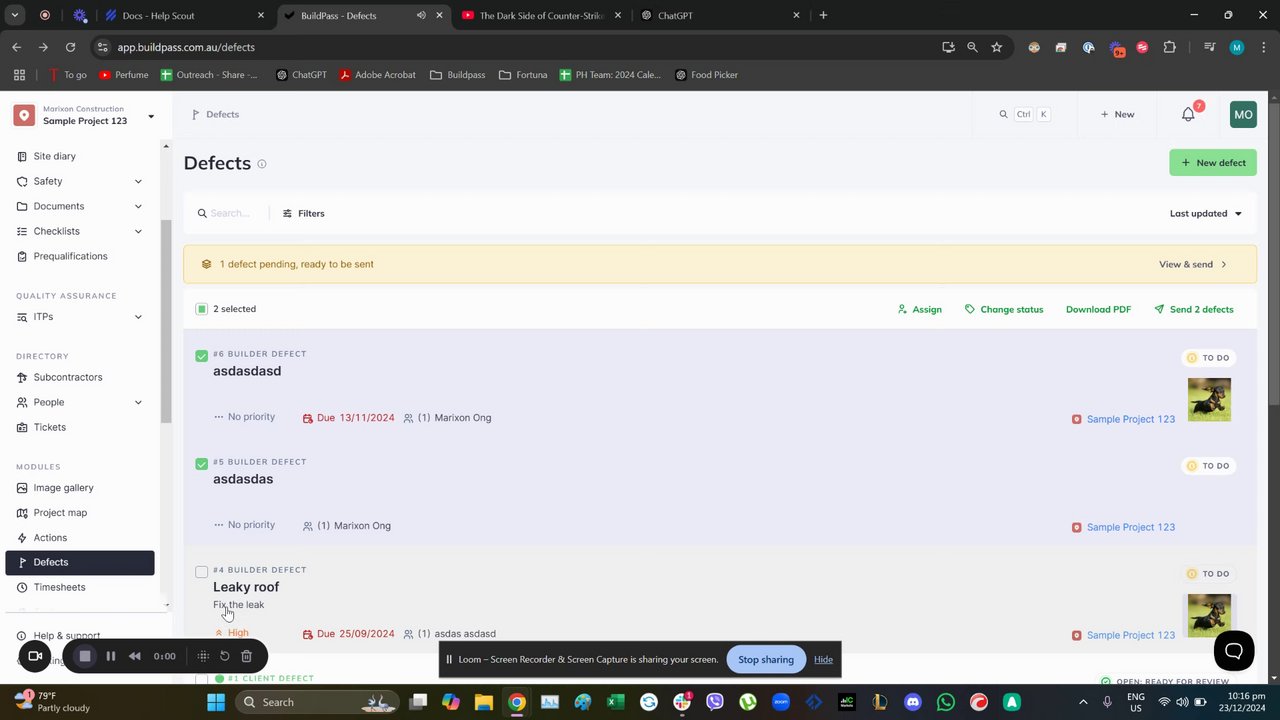Check the Leaky roof defect checkbox
Image resolution: width=1280 pixels, height=720 pixels.
tap(202, 572)
